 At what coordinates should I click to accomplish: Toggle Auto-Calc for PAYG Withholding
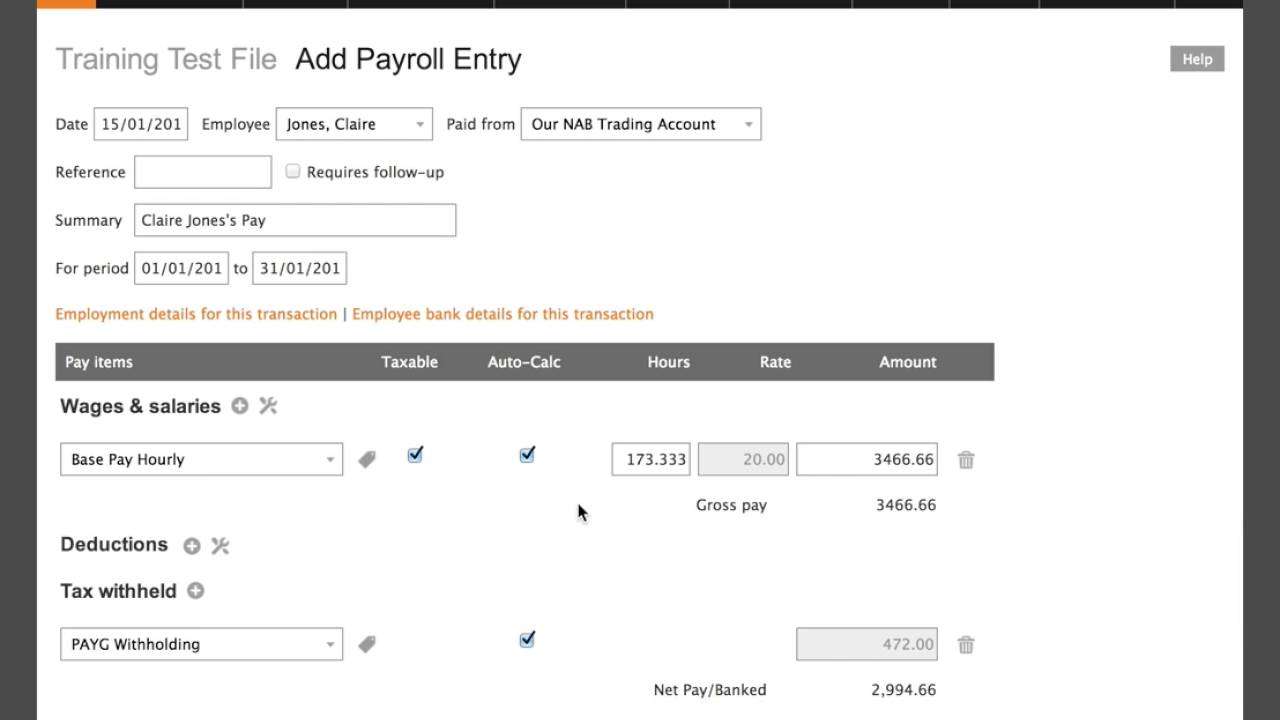[x=527, y=639]
